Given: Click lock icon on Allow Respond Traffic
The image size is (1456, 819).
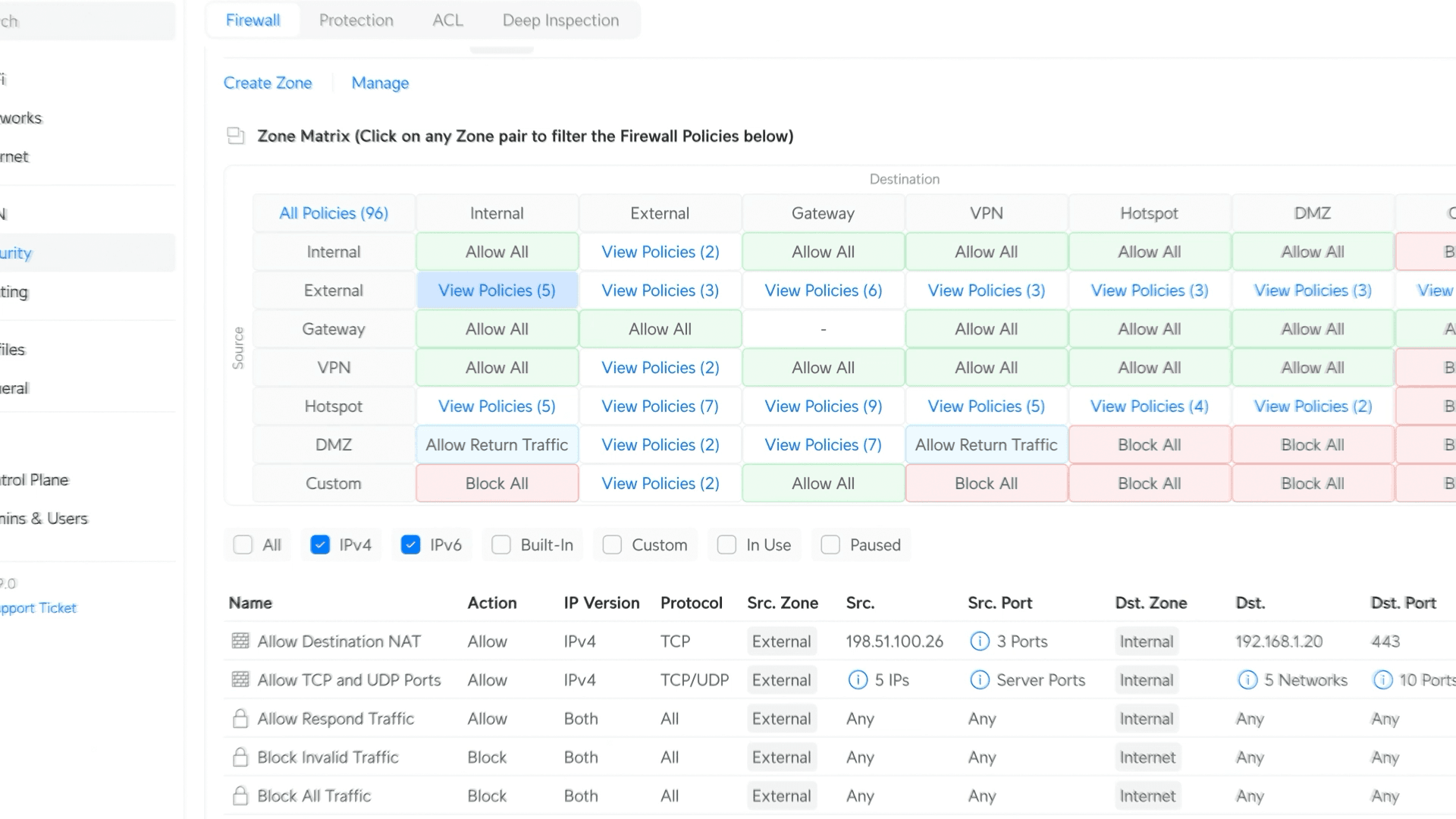Looking at the screenshot, I should (x=240, y=719).
